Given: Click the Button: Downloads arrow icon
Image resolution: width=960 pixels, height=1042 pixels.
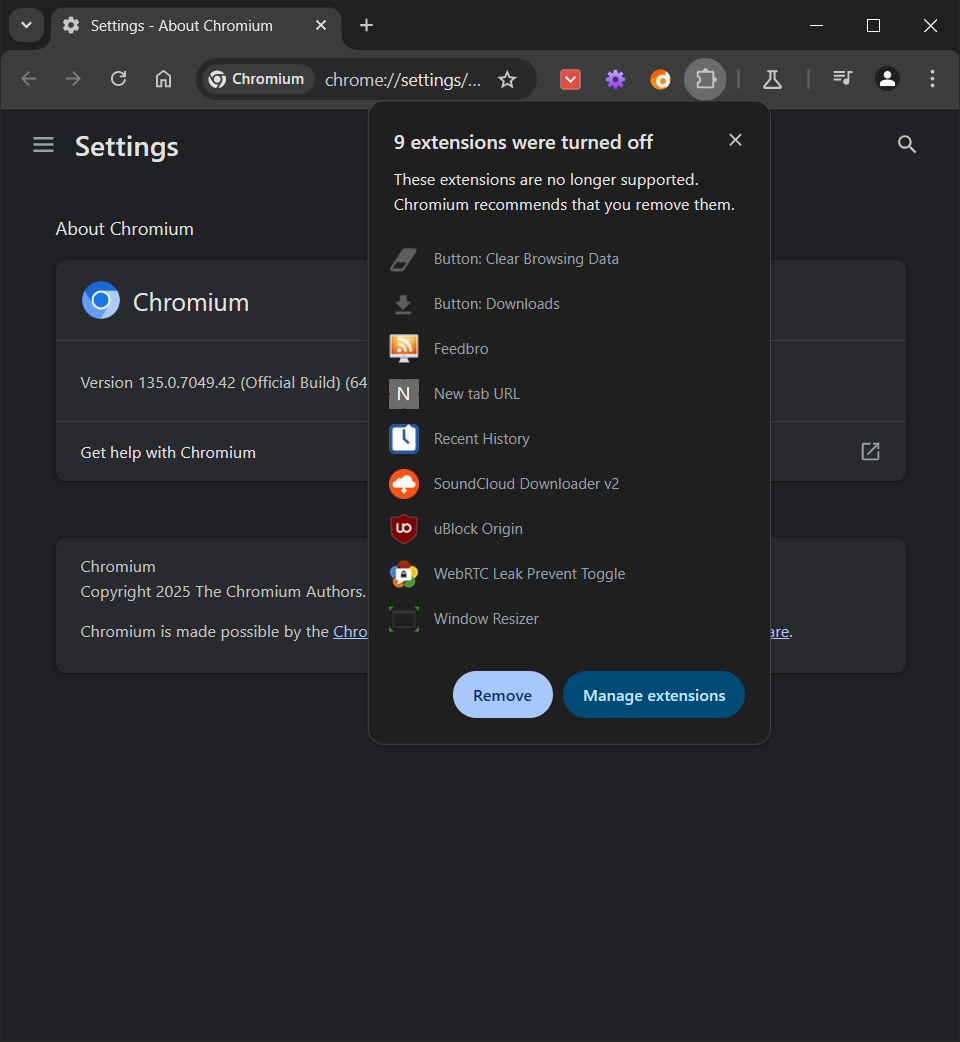Looking at the screenshot, I should [x=403, y=304].
